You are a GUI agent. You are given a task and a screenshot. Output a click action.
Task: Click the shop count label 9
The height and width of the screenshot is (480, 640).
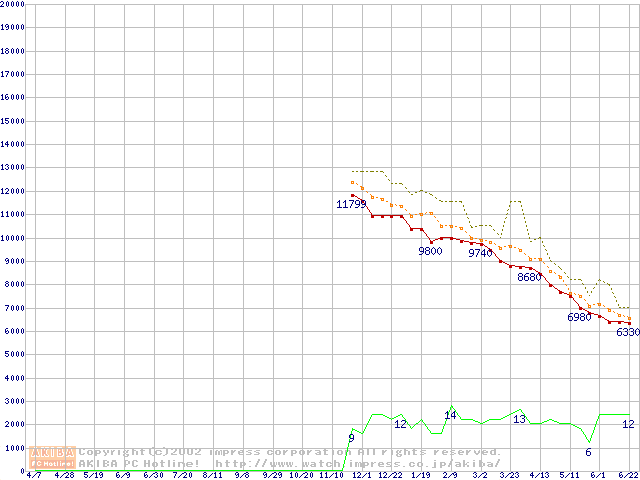(351, 438)
